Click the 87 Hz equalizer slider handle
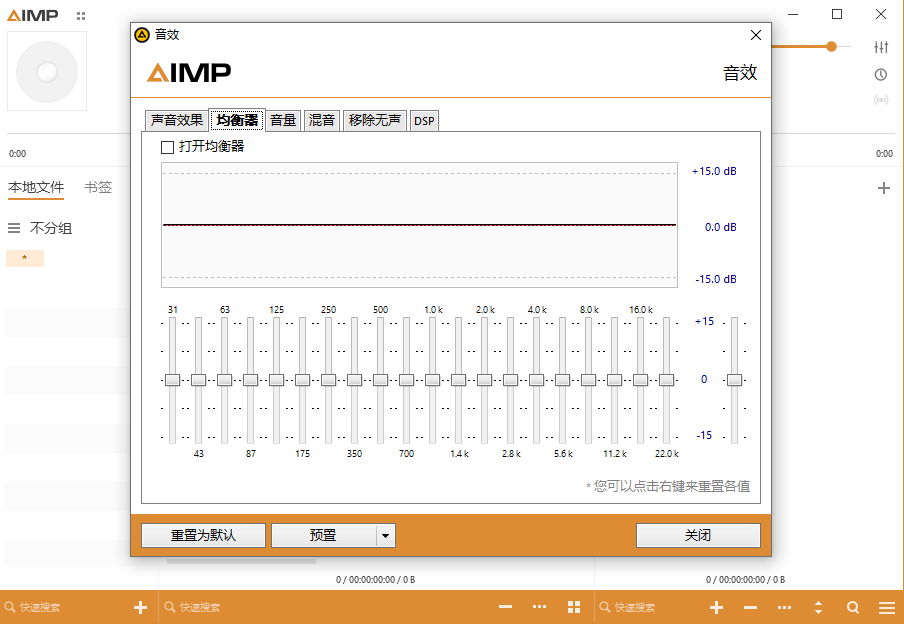Image resolution: width=904 pixels, height=624 pixels. [250, 379]
